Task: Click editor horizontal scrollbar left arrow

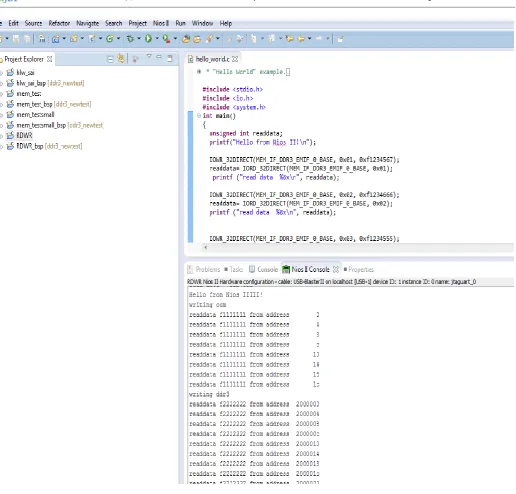Action: click(205, 247)
